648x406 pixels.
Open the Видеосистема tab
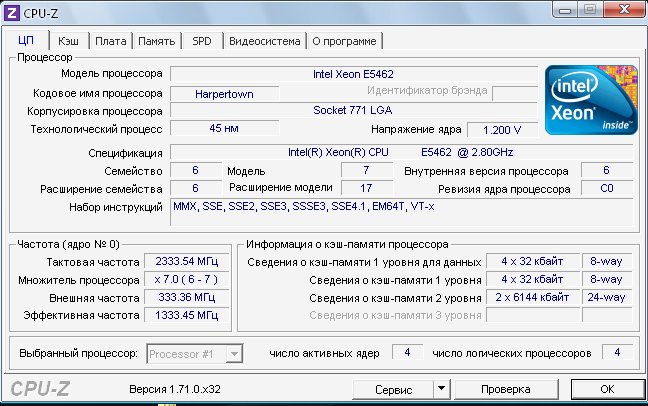pyautogui.click(x=264, y=41)
